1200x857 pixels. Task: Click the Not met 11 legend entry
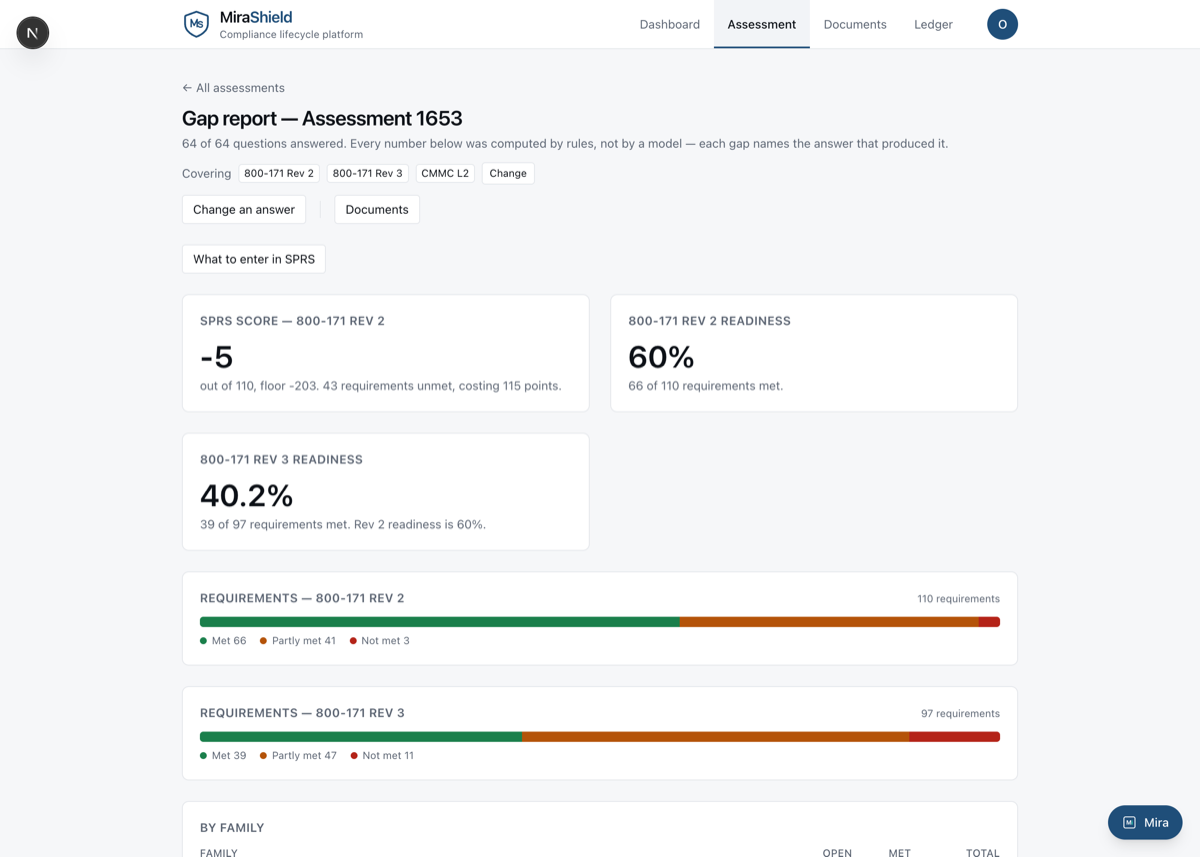[383, 756]
